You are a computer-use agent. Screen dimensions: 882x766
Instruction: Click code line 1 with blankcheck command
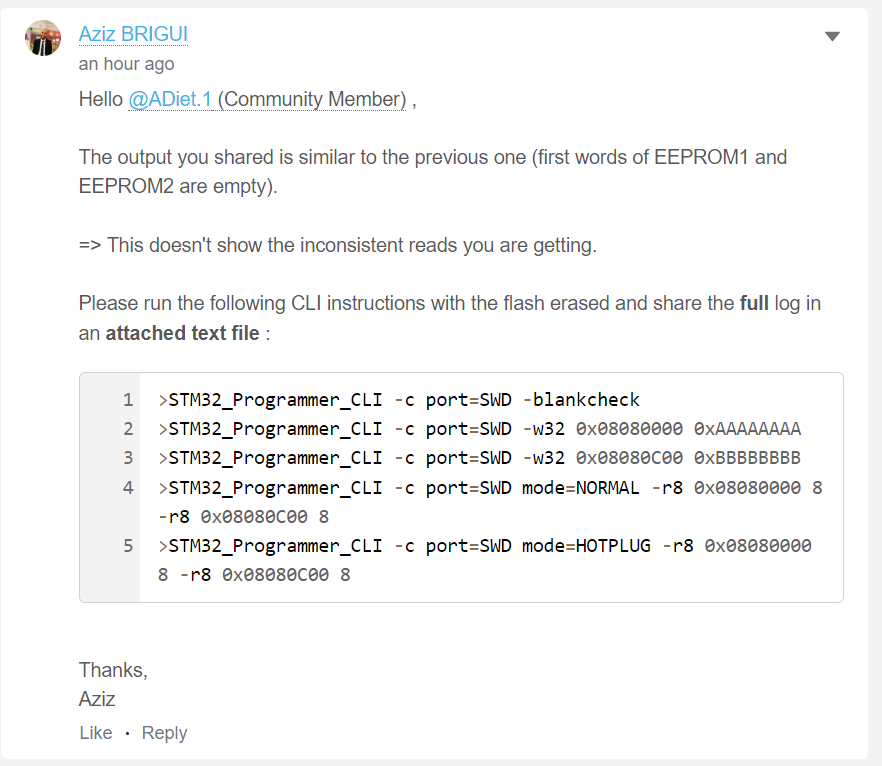(399, 400)
